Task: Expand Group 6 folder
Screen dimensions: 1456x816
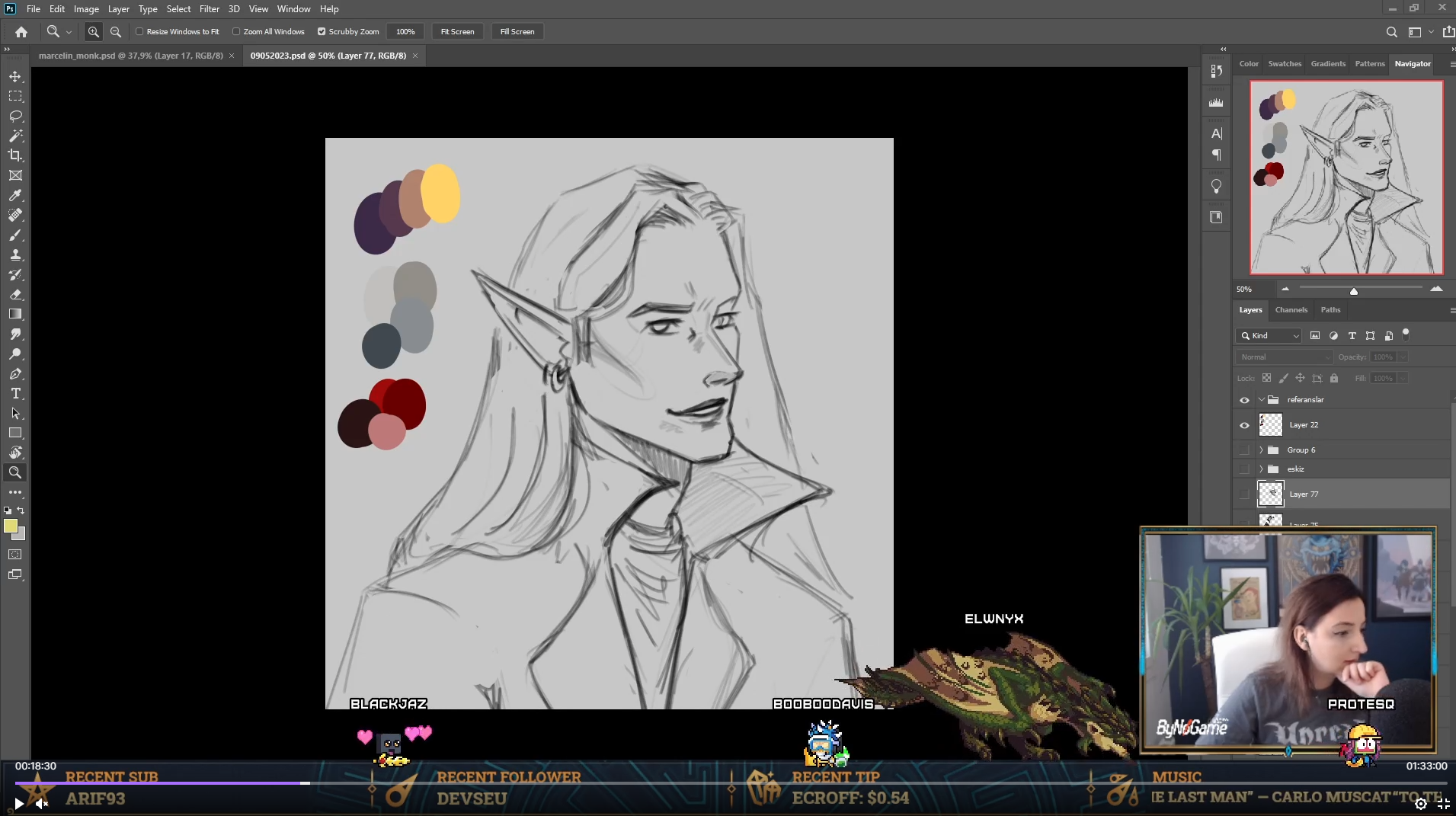Action: tap(1261, 450)
